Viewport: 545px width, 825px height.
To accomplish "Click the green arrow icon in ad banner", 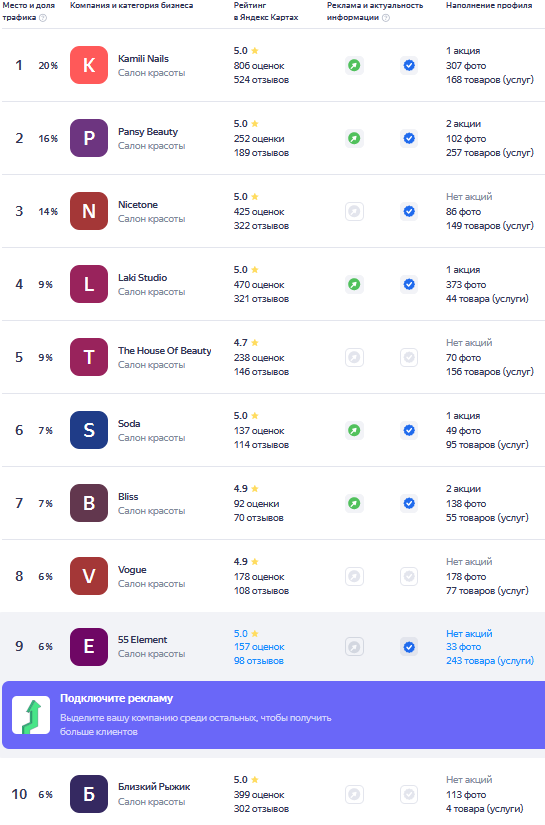I will pos(31,716).
